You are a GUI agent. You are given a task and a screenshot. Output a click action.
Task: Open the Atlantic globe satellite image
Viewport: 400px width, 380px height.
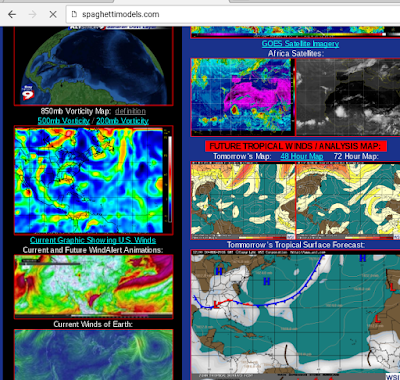point(94,66)
